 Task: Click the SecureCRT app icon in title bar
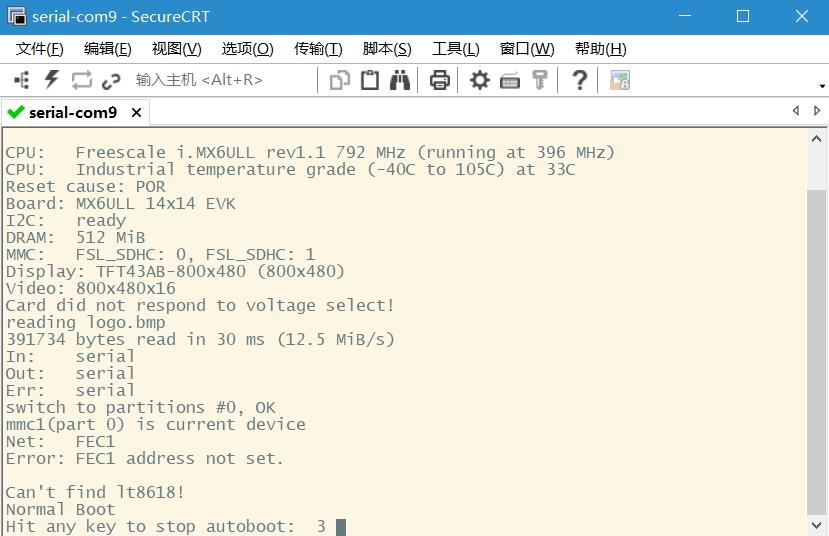(x=17, y=16)
